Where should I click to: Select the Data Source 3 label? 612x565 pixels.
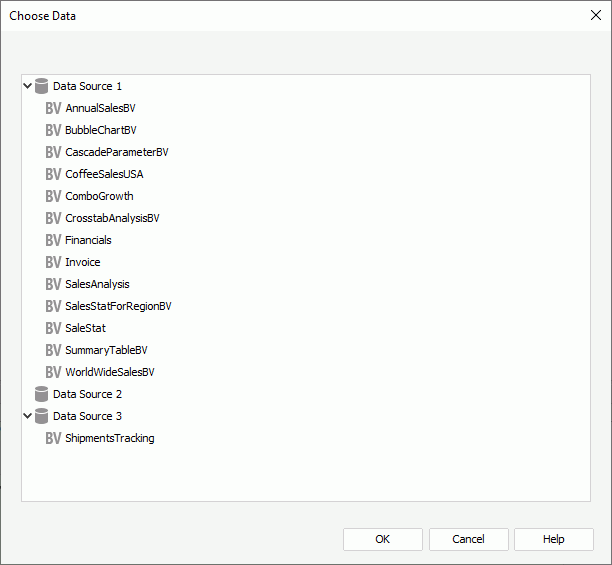(87, 416)
